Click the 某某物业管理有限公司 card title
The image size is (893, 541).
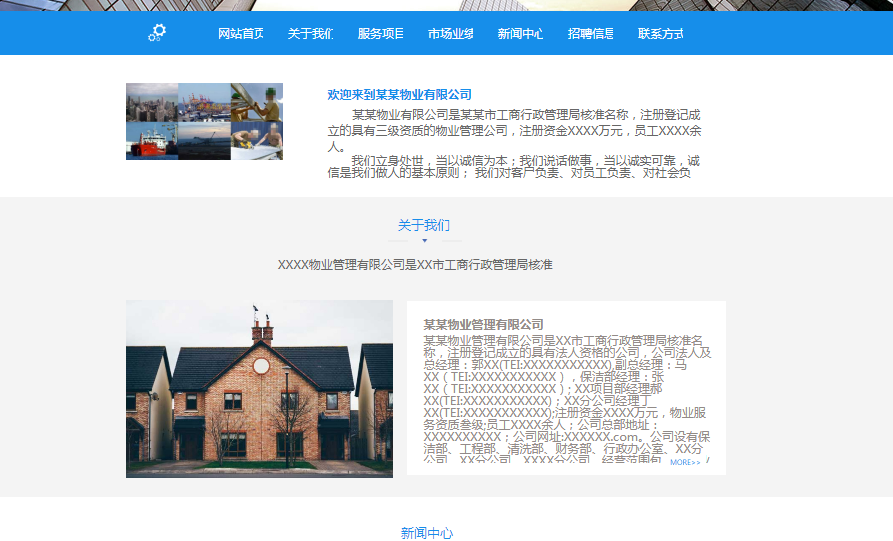(483, 324)
